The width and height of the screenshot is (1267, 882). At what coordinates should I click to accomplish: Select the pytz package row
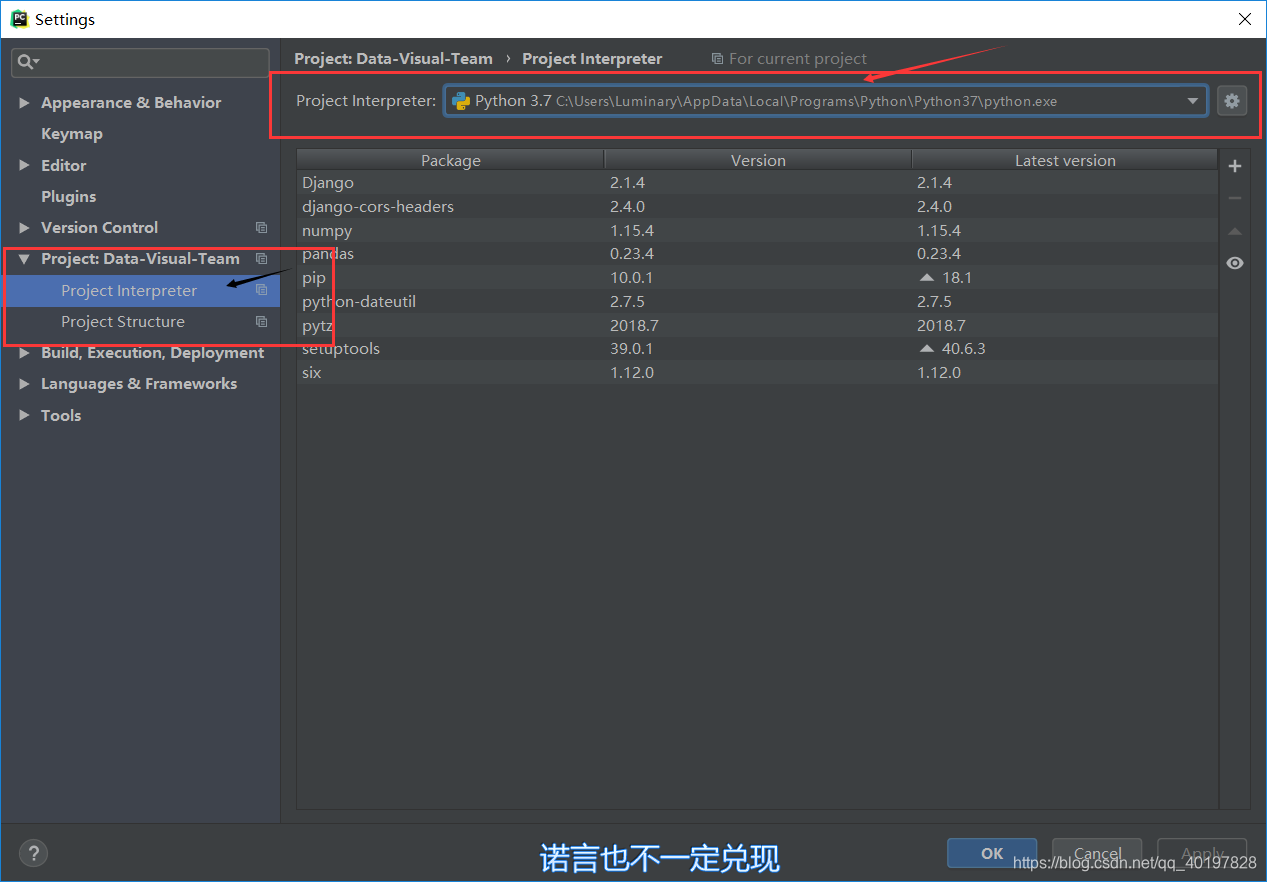(757, 325)
